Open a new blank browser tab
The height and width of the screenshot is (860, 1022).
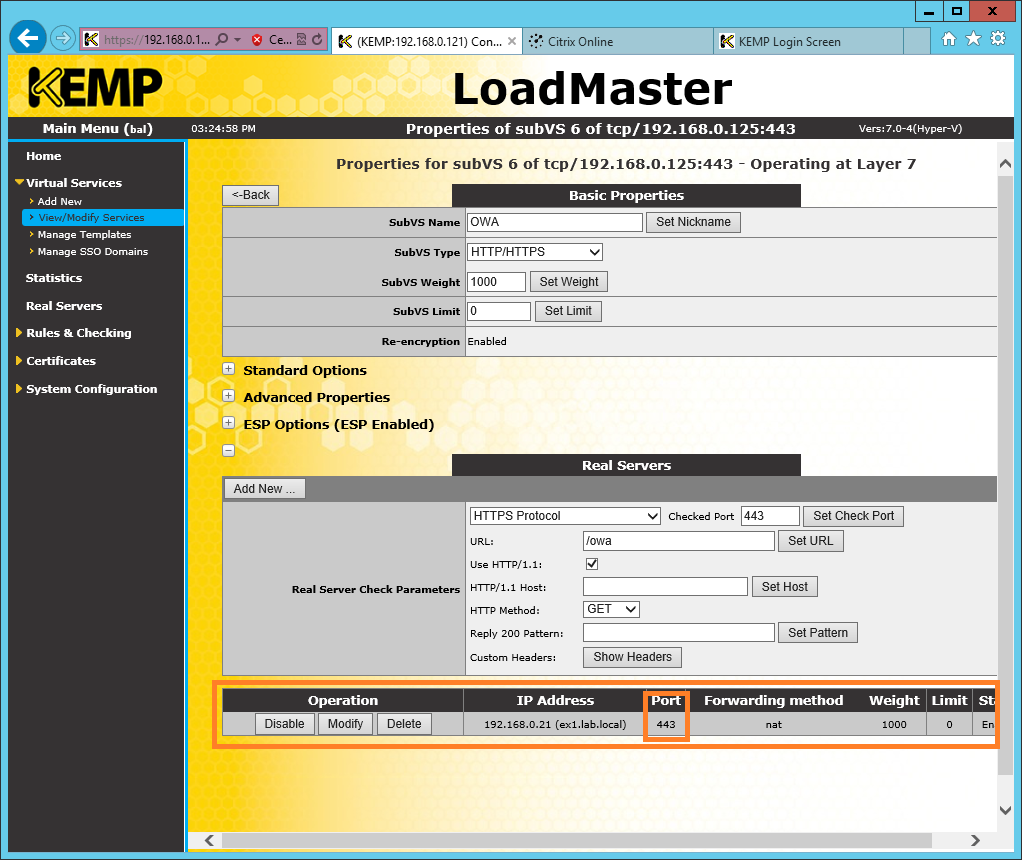click(916, 41)
